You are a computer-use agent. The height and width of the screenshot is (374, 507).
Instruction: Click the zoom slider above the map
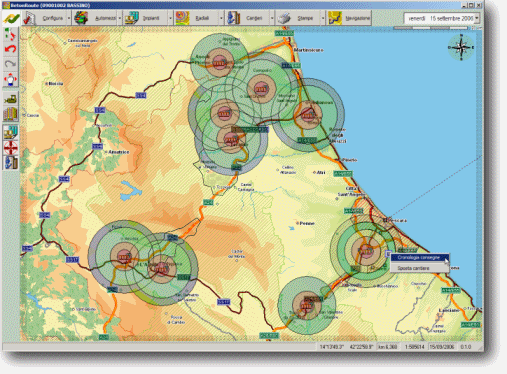click(x=431, y=28)
